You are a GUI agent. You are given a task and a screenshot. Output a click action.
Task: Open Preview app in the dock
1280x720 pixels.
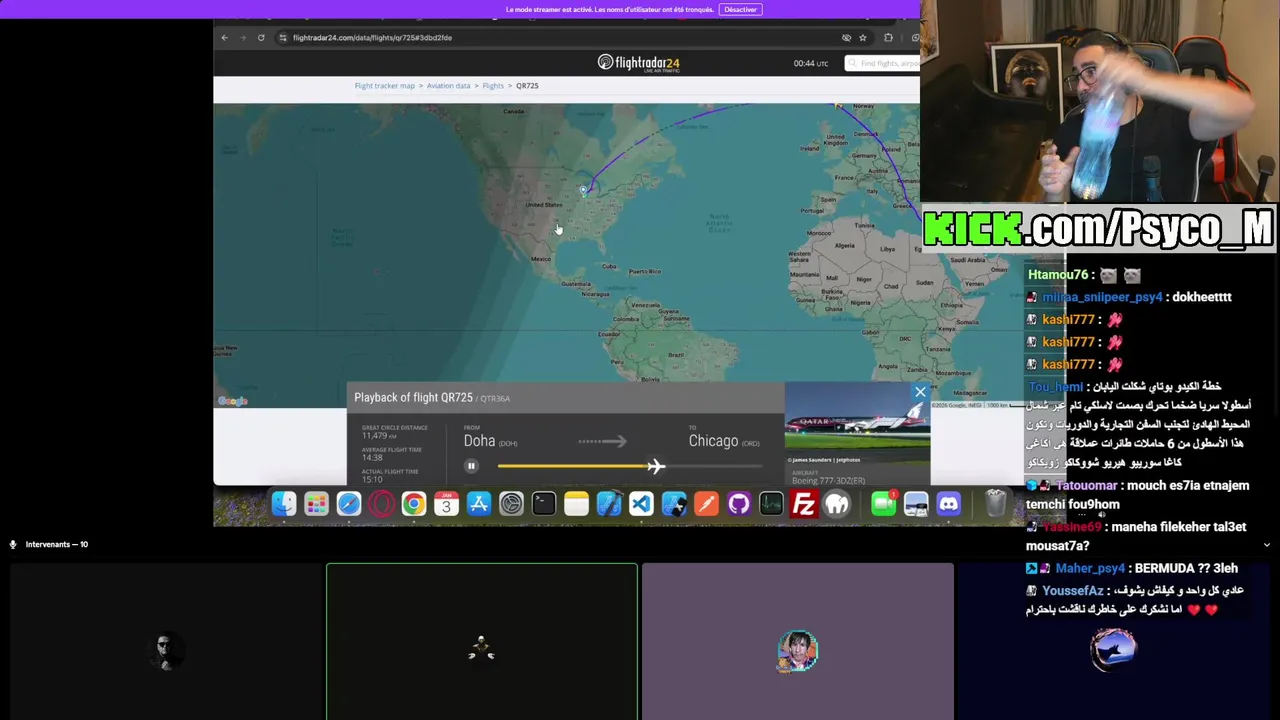point(916,504)
